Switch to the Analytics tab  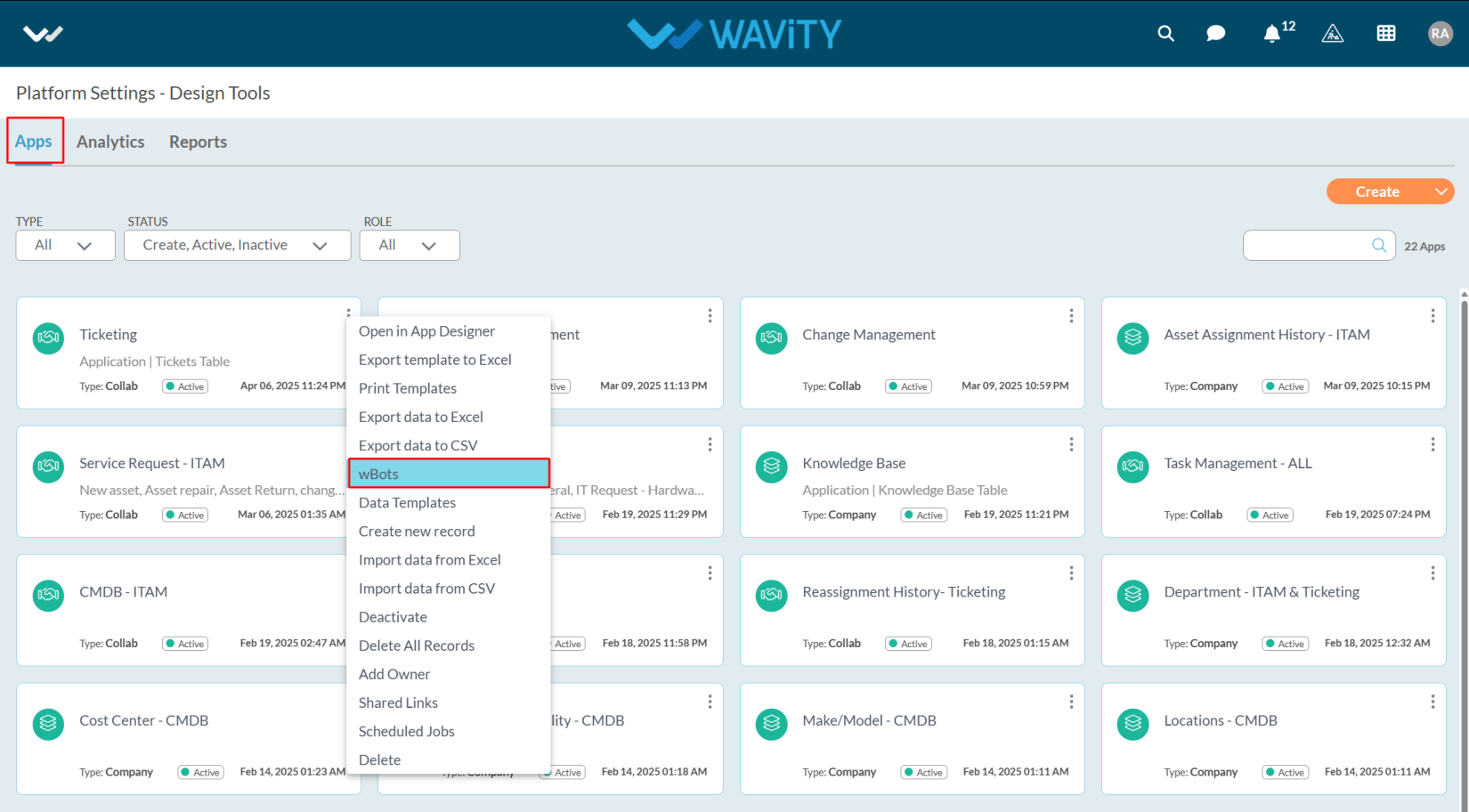110,142
